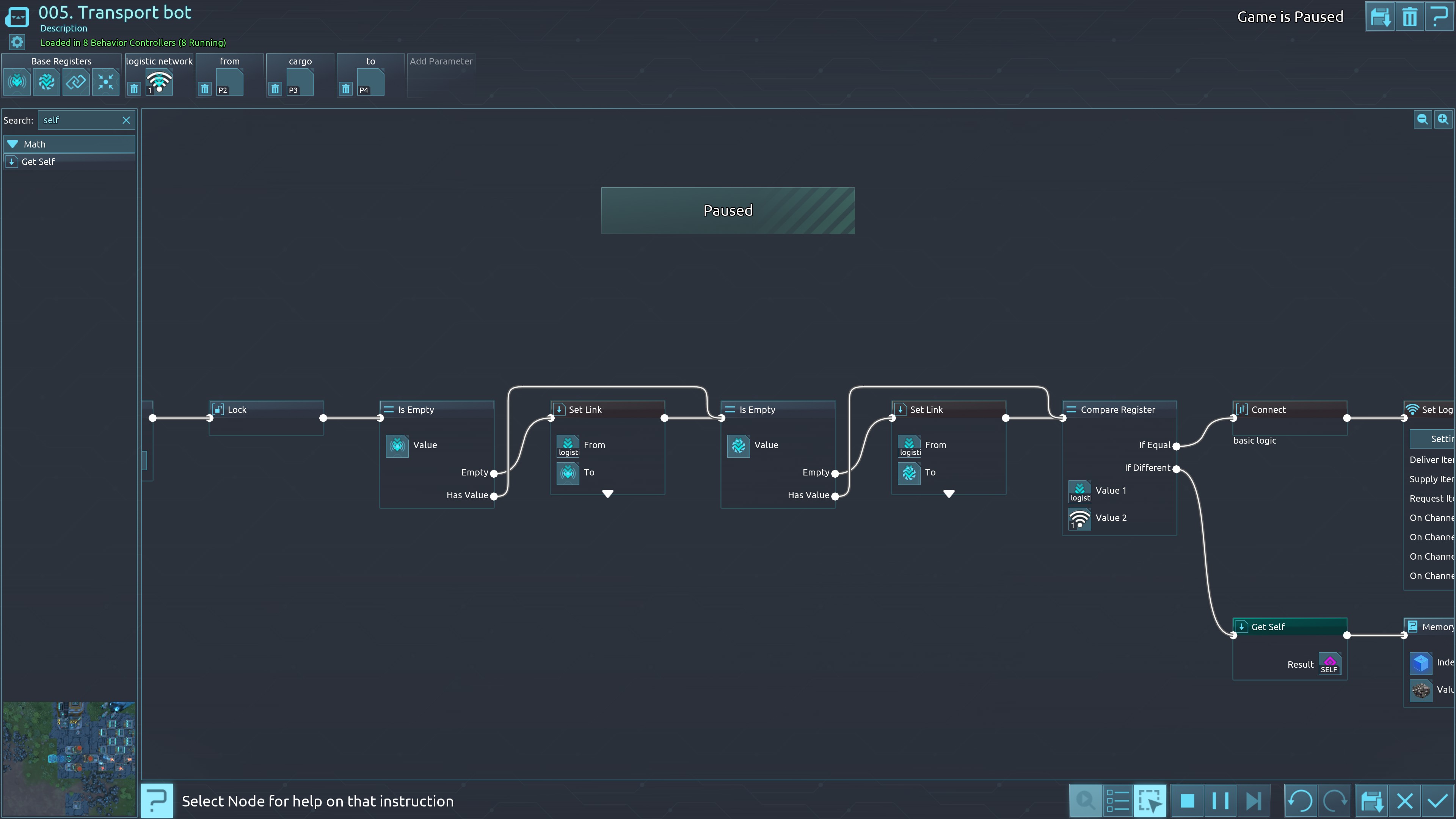Select the Get Self instruction in list
The width and height of the screenshot is (1456, 819).
[x=38, y=162]
